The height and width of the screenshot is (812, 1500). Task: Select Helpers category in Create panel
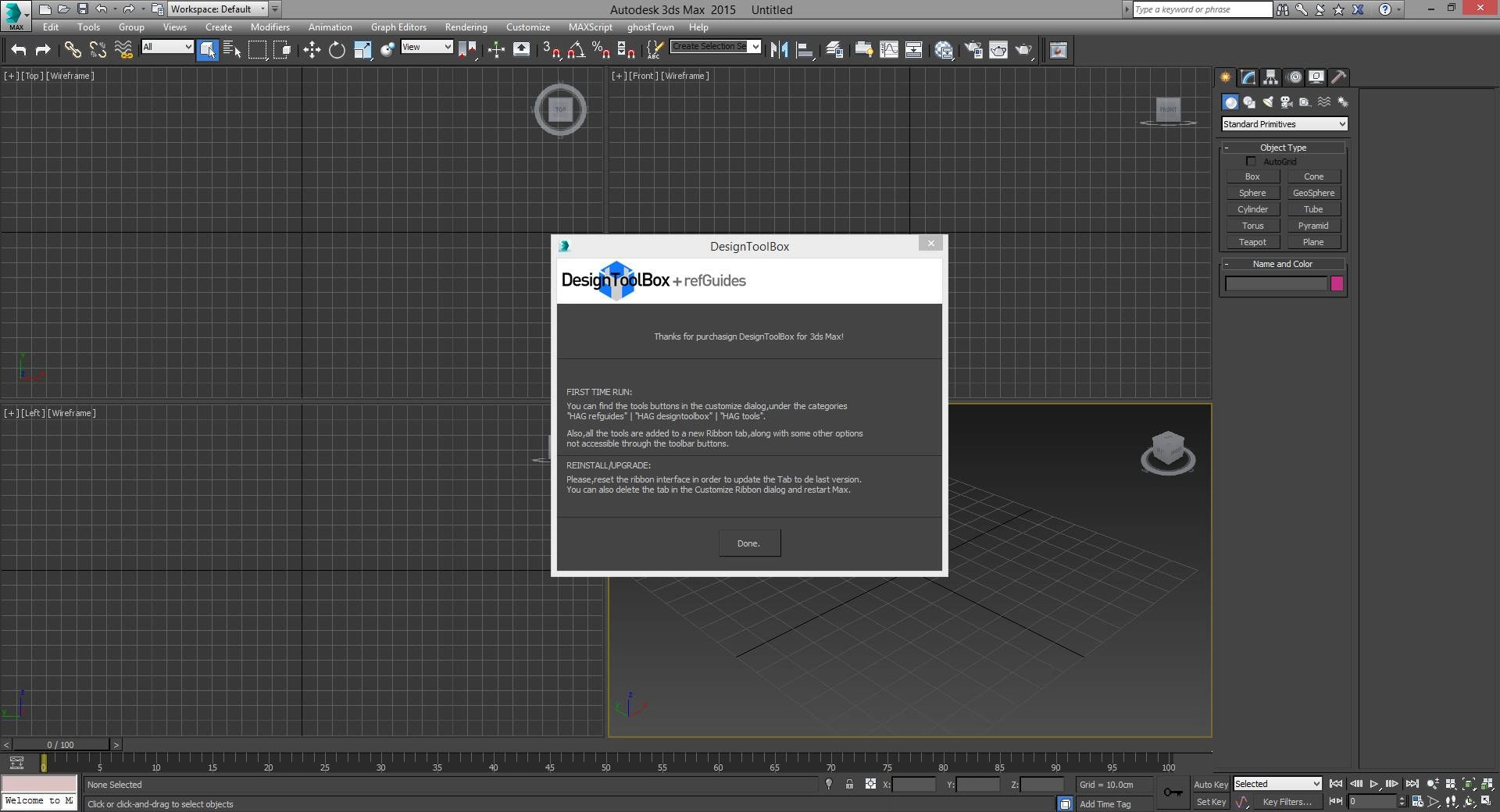[x=1305, y=102]
